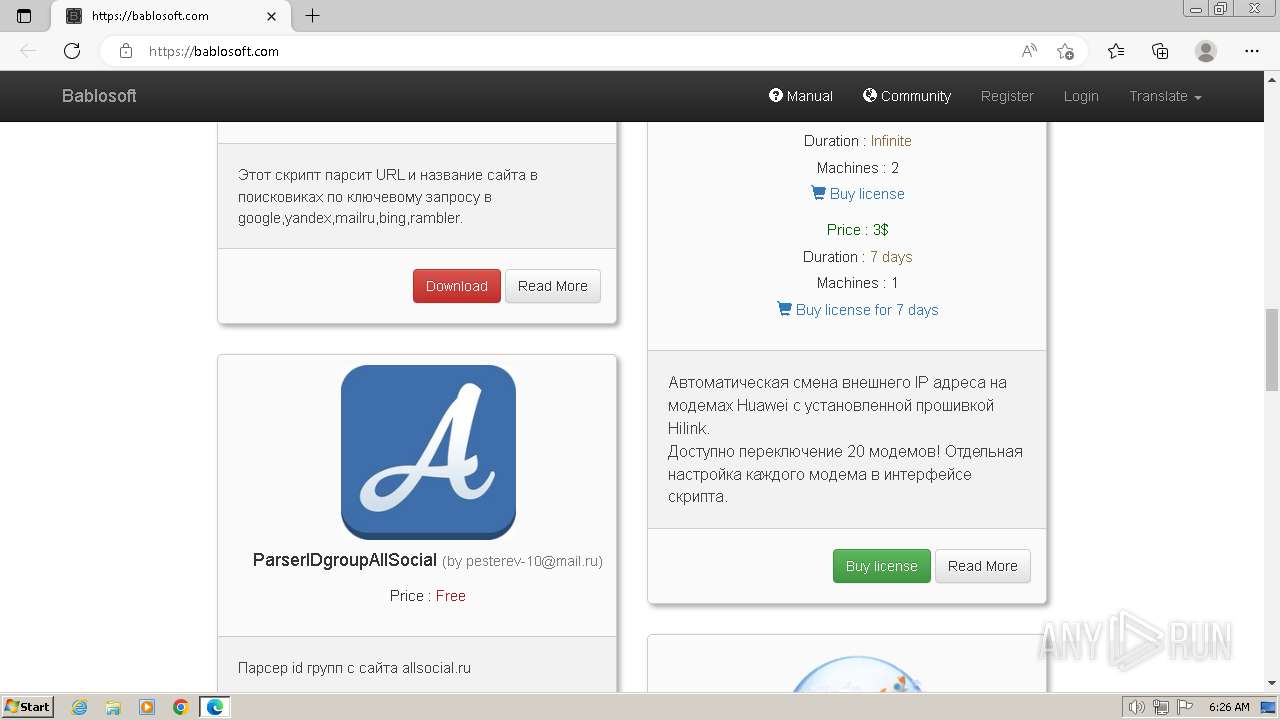Click the back navigation arrow
1280x720 pixels.
point(28,51)
